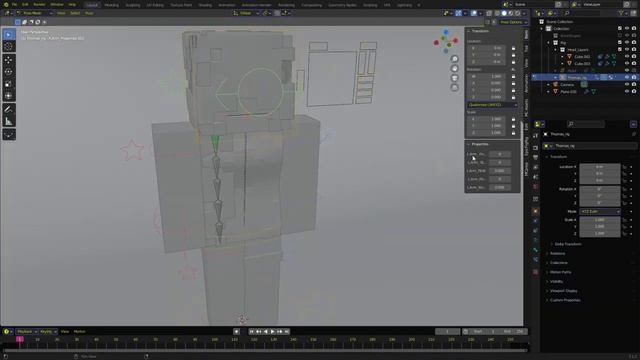Hide Cube.002 using its eye icon

627,57
